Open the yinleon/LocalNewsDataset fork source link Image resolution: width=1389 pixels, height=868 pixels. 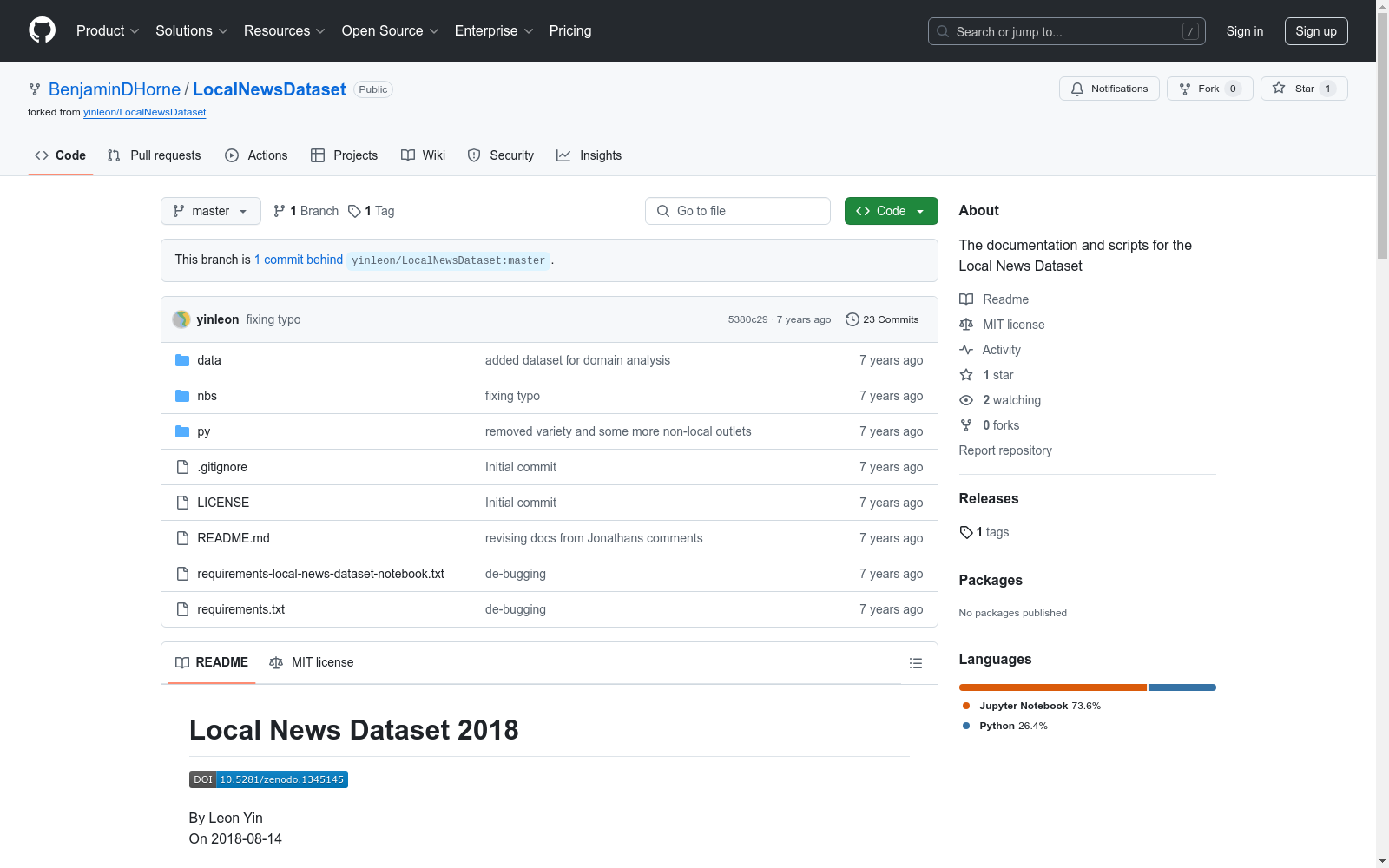pyautogui.click(x=145, y=112)
